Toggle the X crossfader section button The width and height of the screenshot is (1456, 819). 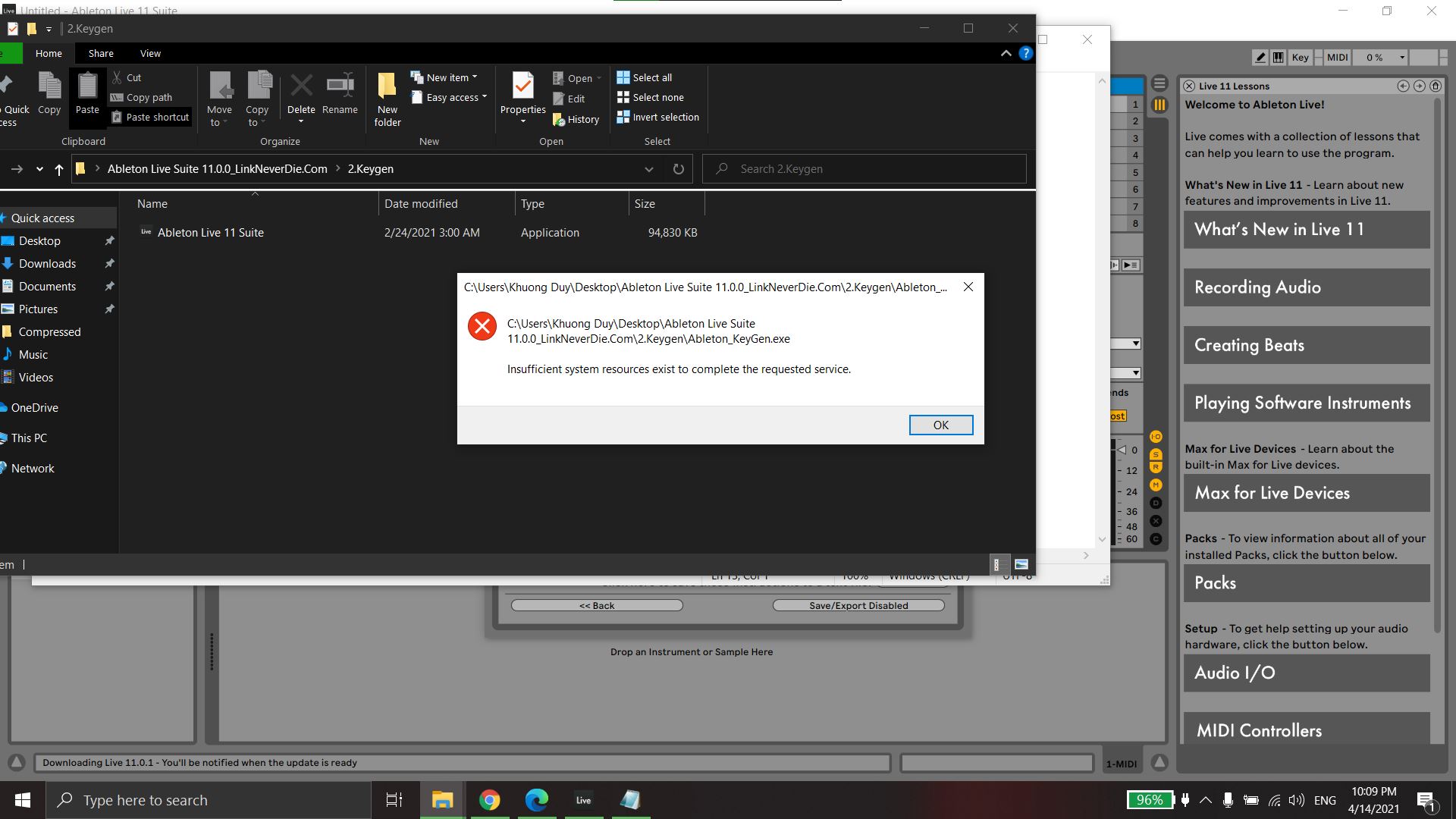coord(1156,521)
